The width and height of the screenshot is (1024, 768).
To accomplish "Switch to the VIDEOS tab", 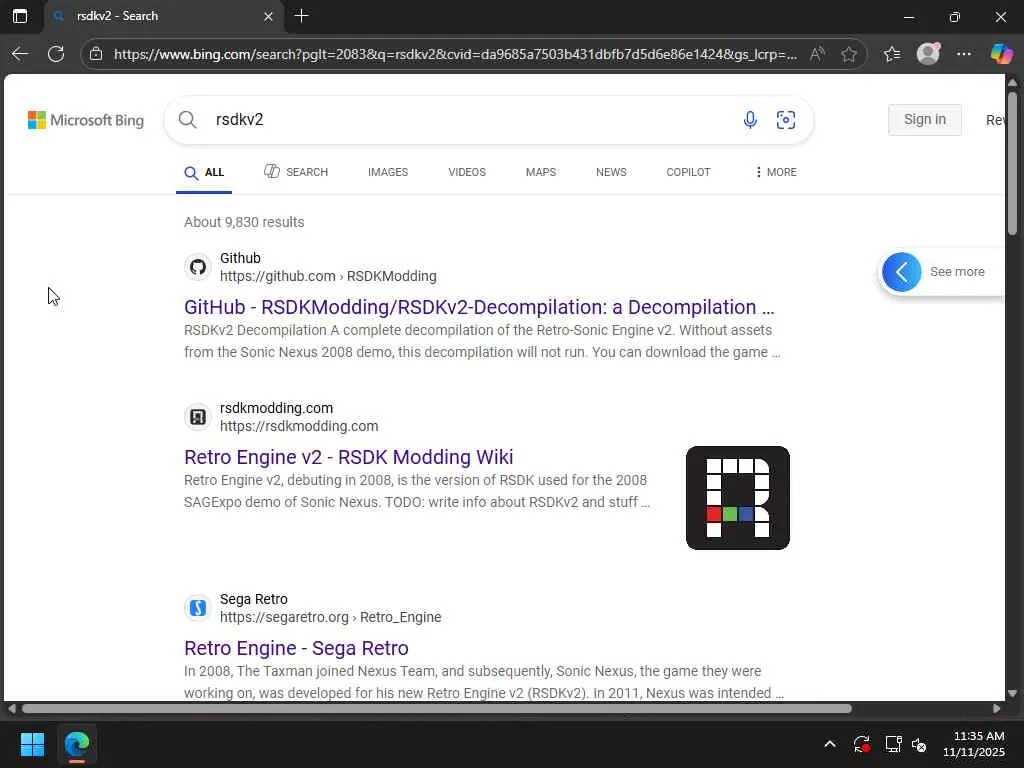I will pos(467,172).
